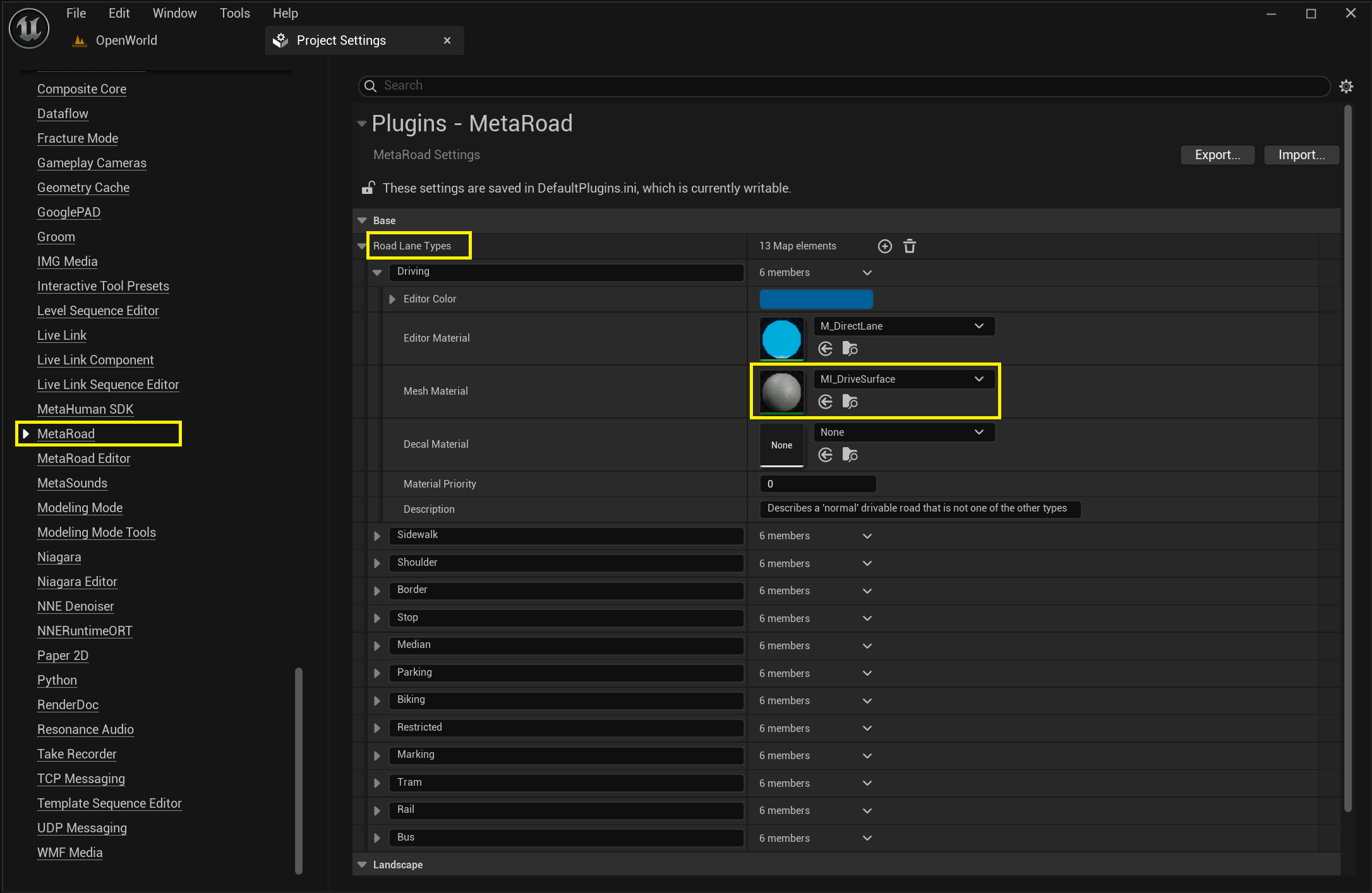1372x893 pixels.
Task: Click the blue Editor Color swatch
Action: click(816, 299)
